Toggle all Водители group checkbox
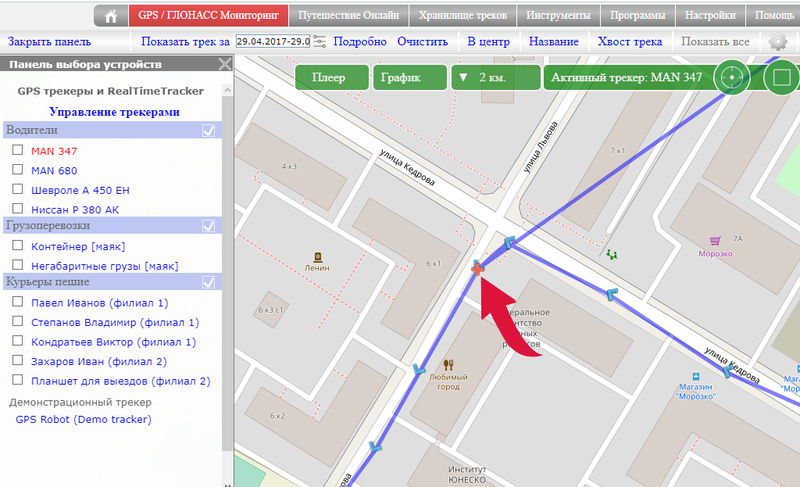800x487 pixels. [x=209, y=131]
